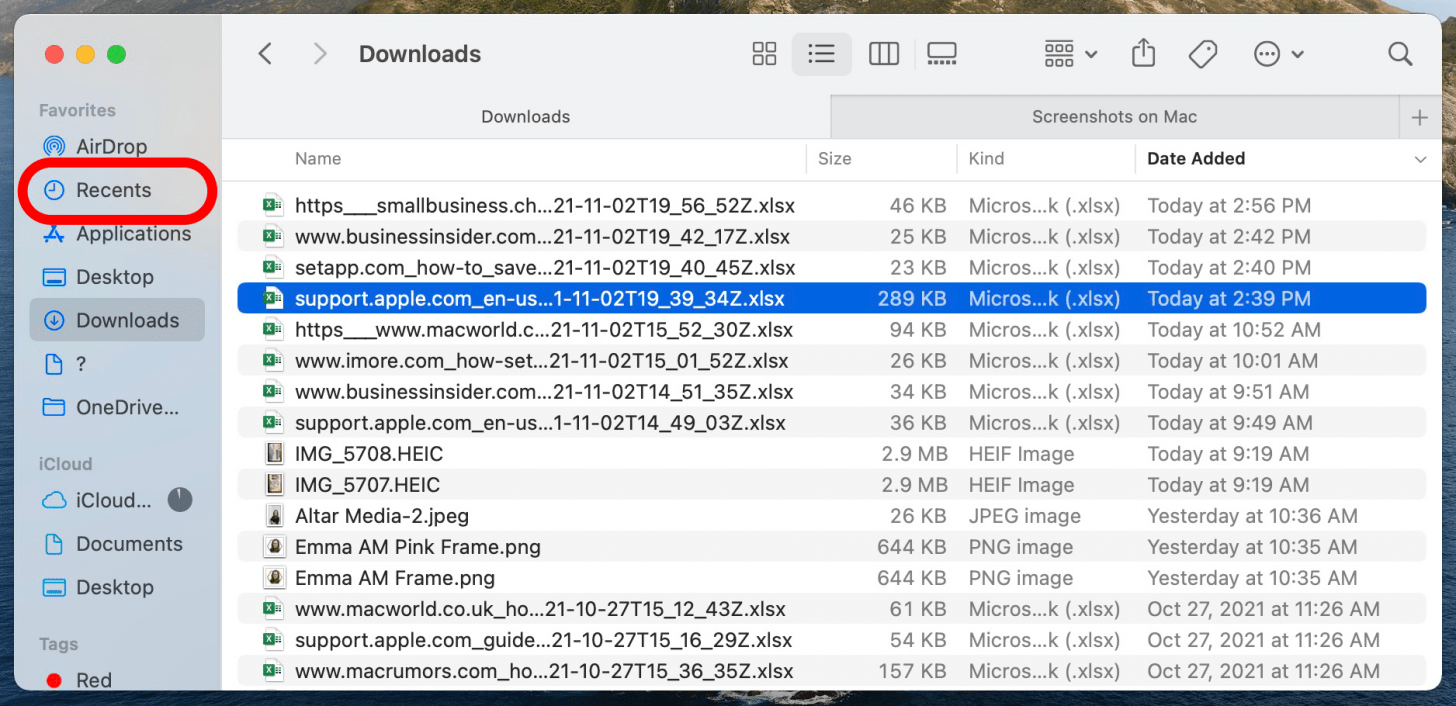Select the highlighted support.apple.com 289 KB file

click(x=832, y=299)
